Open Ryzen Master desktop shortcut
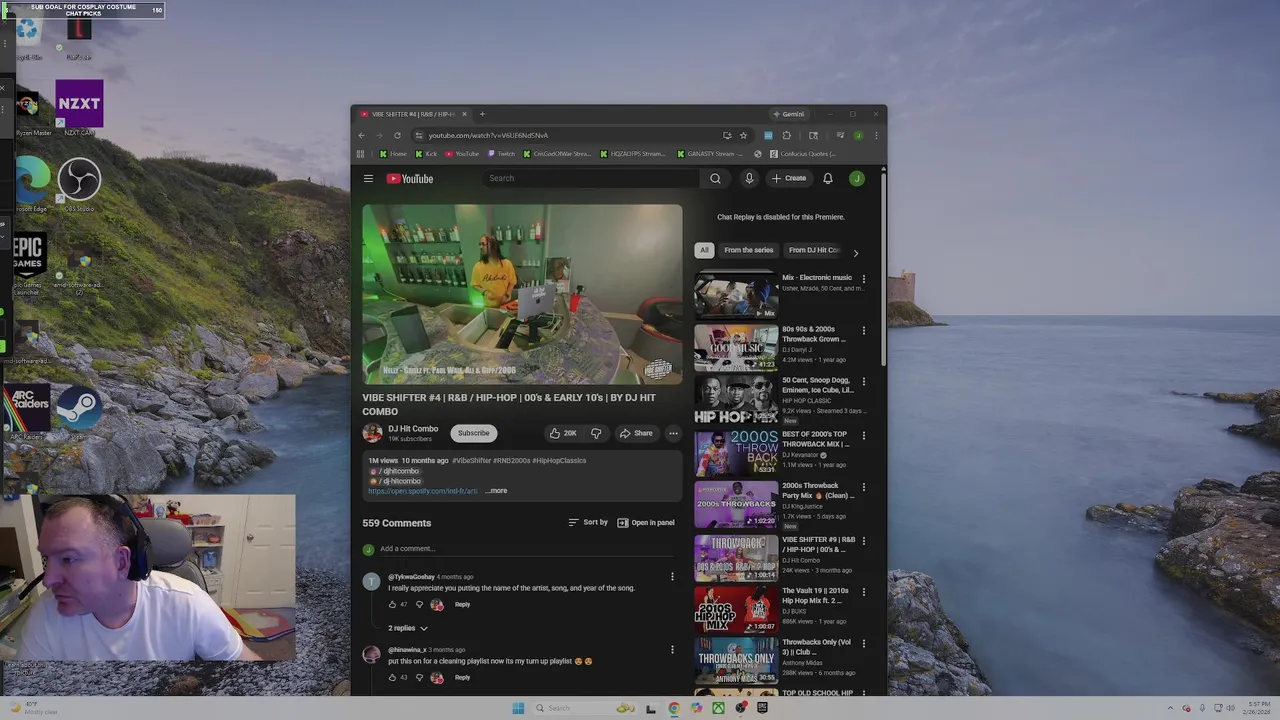 coord(30,112)
